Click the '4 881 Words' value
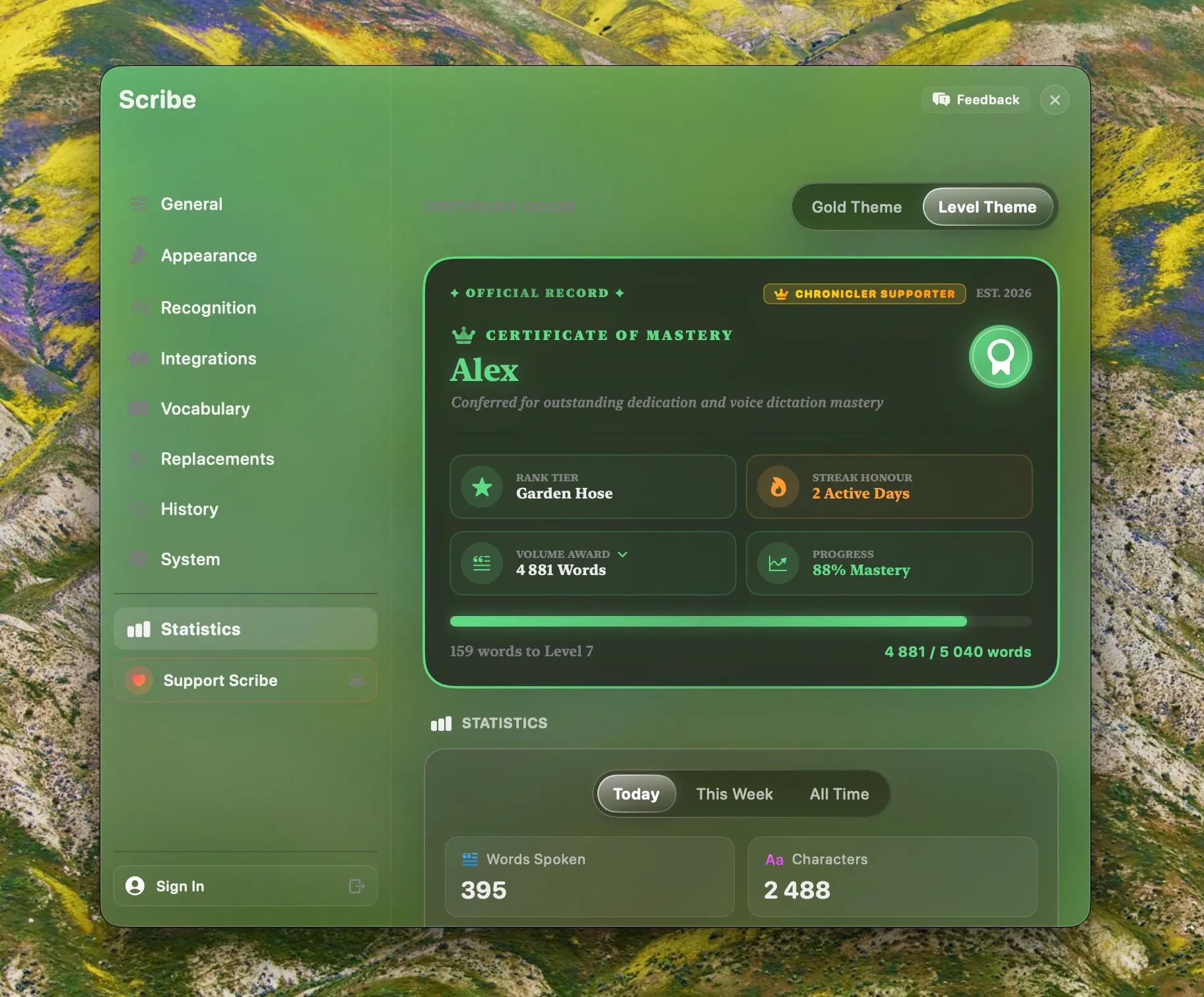 point(561,570)
